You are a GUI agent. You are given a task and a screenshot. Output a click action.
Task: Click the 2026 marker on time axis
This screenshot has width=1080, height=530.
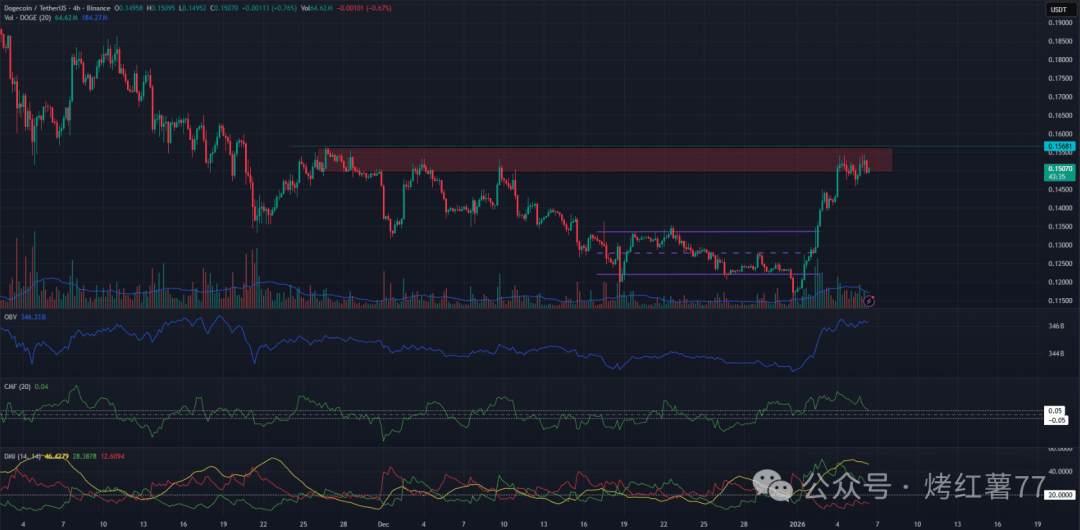(x=797, y=523)
